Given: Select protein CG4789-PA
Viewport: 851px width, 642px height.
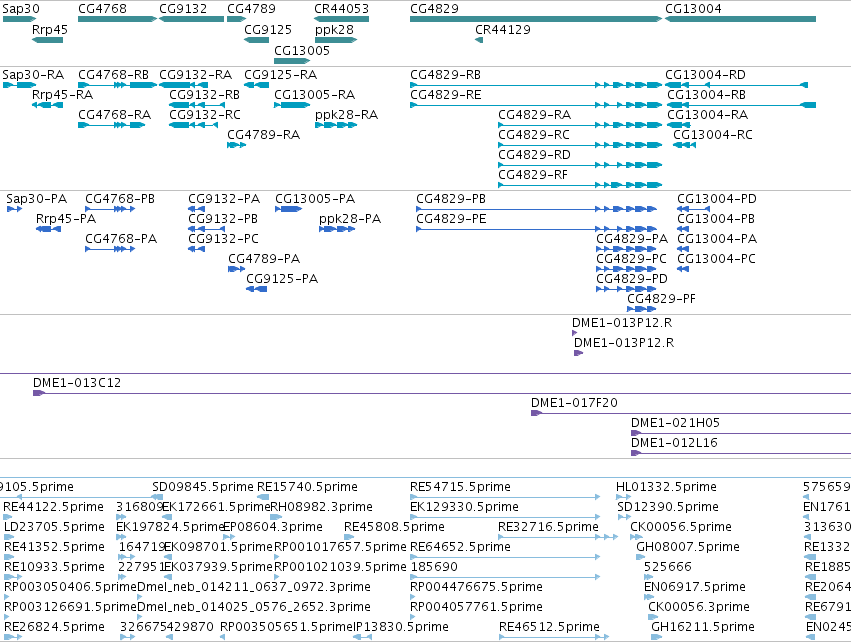Looking at the screenshot, I should tap(264, 259).
